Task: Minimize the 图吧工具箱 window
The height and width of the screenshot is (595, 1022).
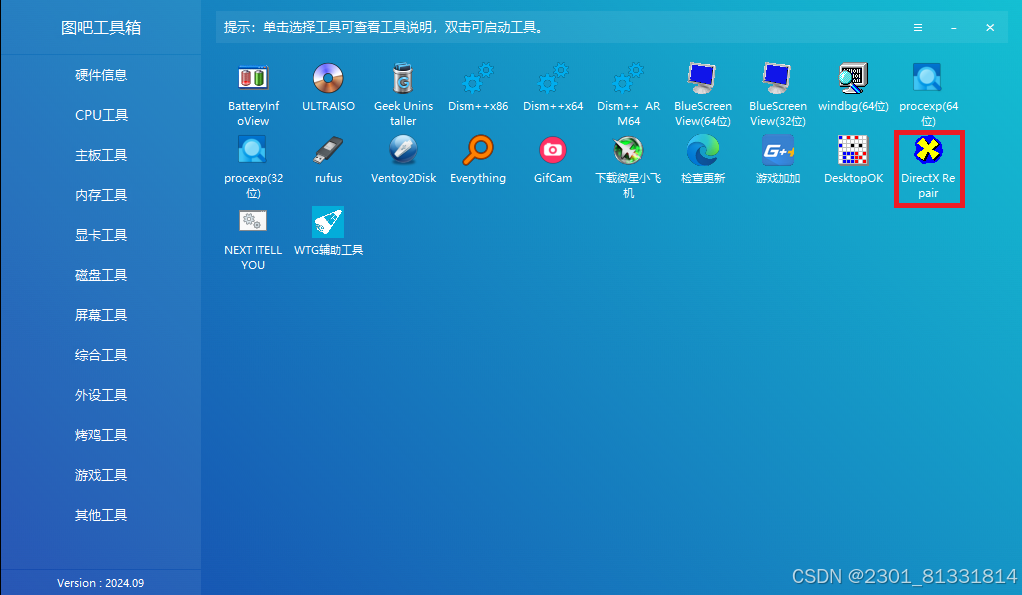Action: point(954,27)
